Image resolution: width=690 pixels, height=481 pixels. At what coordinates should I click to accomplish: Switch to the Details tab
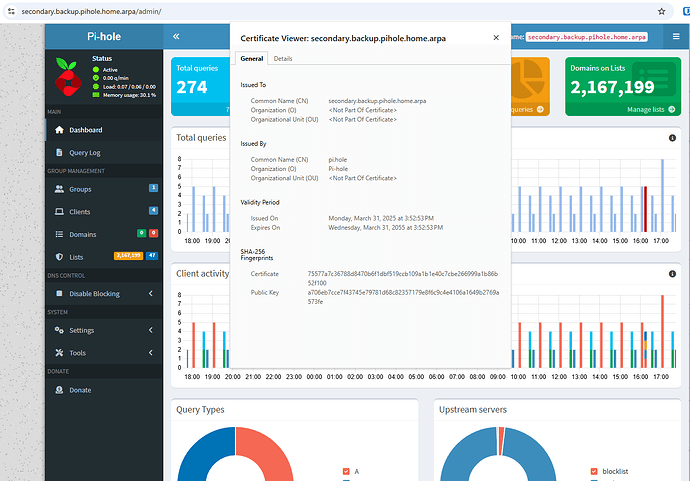coord(283,59)
